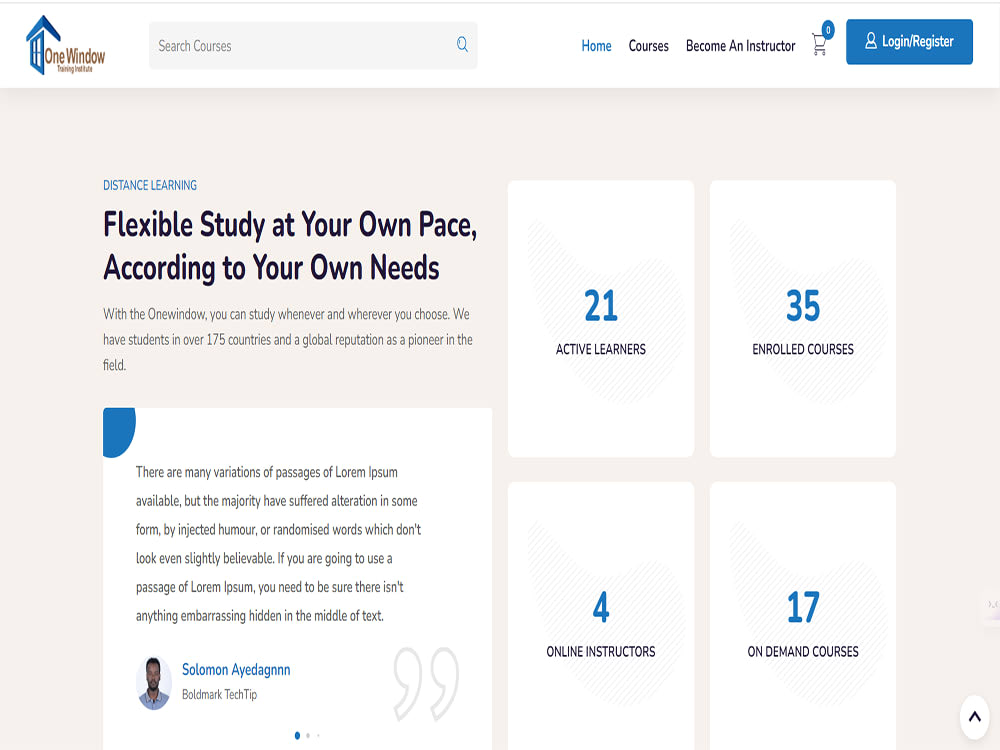Click the Active Learners stat card
This screenshot has width=1000, height=750.
[x=600, y=318]
